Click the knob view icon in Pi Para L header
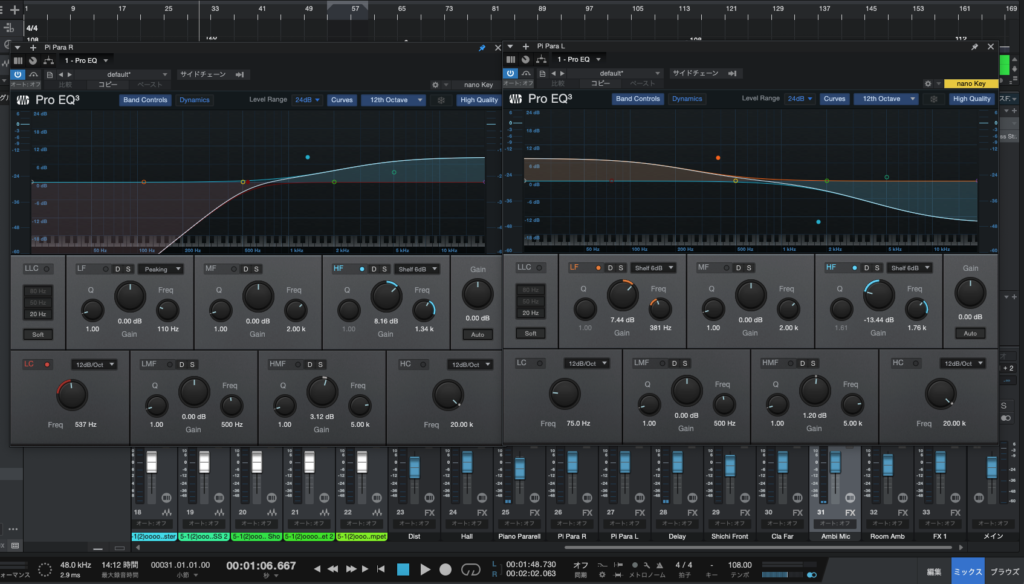Image resolution: width=1024 pixels, height=584 pixels. click(525, 59)
